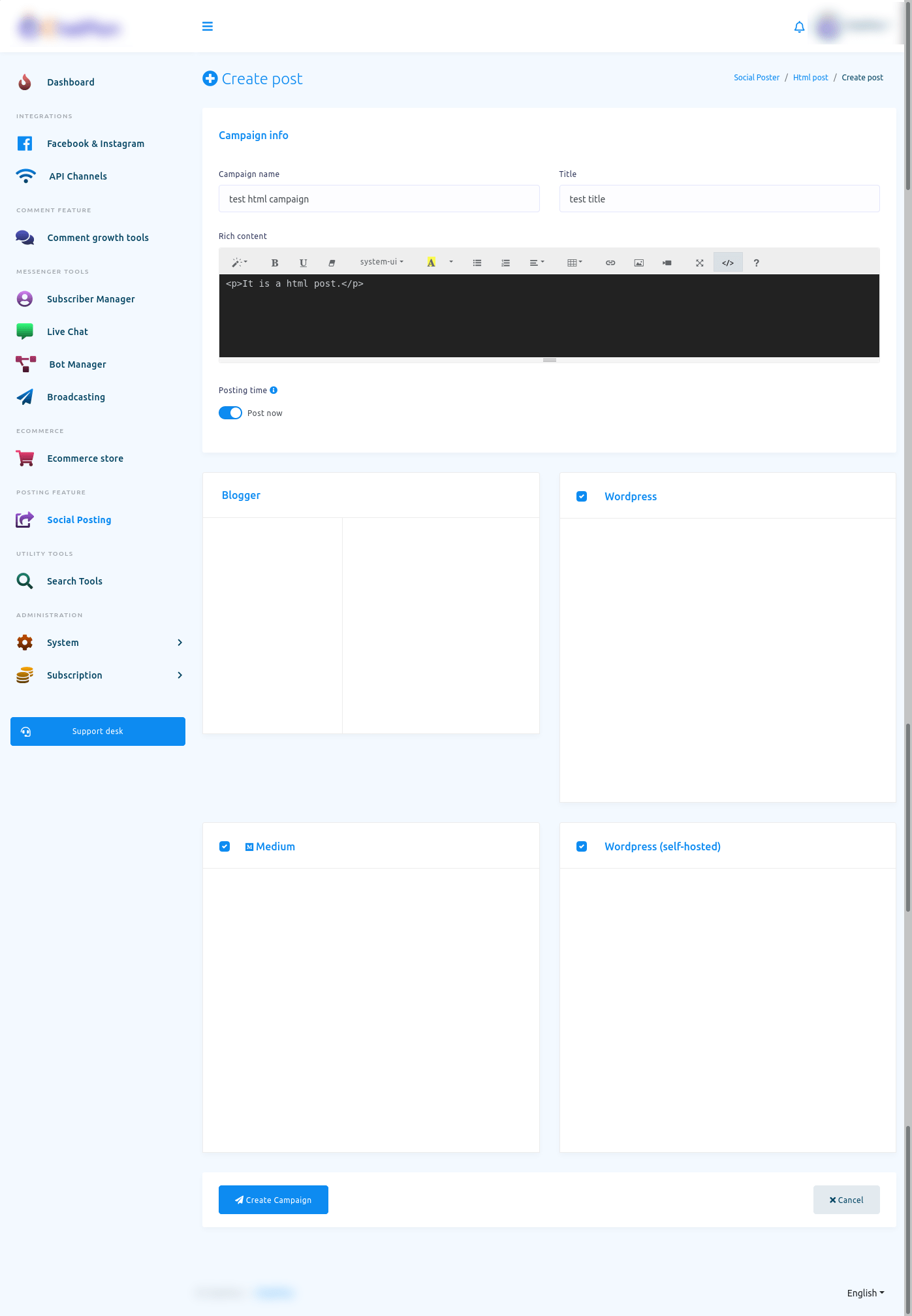Click the yellow highlight color button
This screenshot has width=912, height=1316.
tap(431, 263)
